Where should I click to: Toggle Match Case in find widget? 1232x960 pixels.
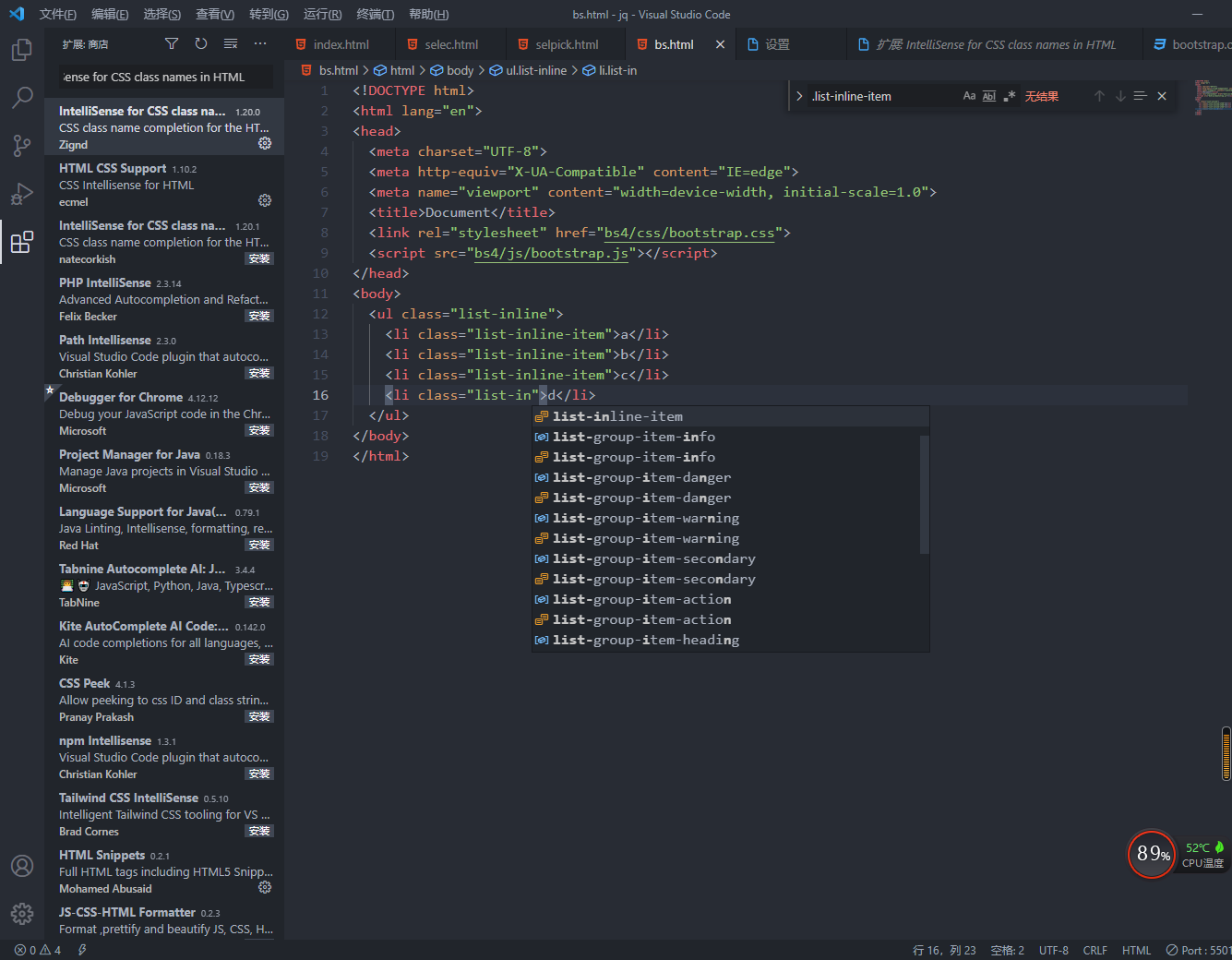click(x=969, y=96)
